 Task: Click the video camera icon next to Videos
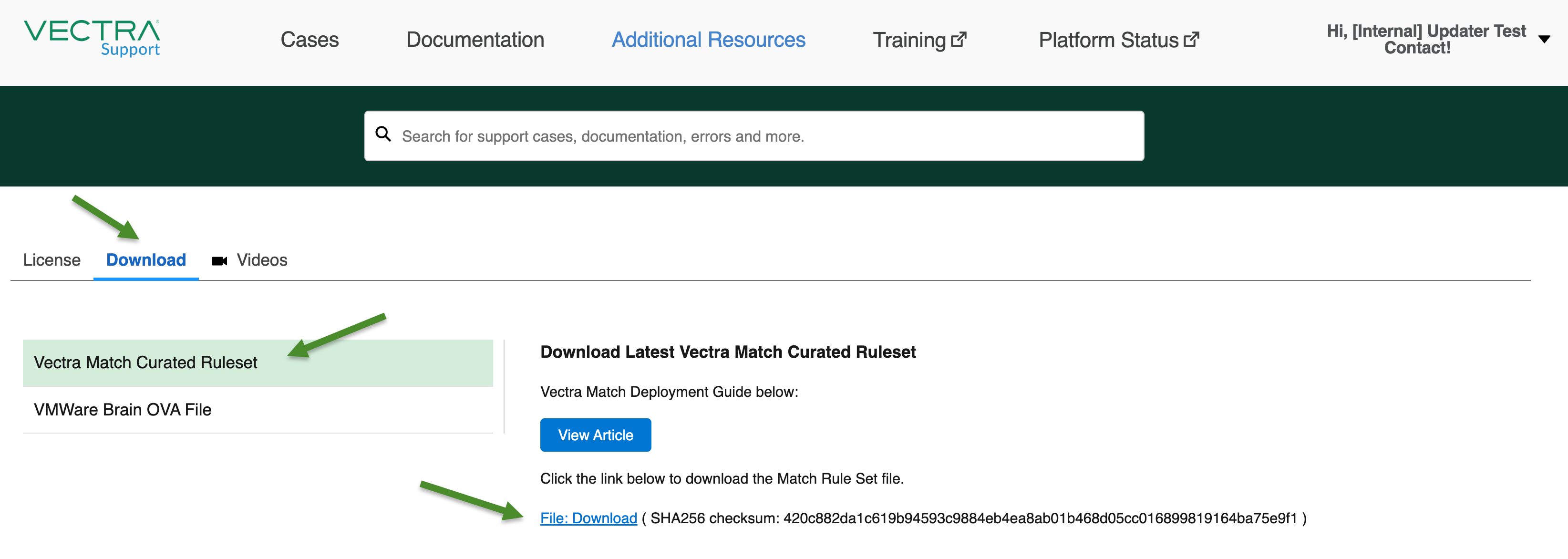click(219, 260)
